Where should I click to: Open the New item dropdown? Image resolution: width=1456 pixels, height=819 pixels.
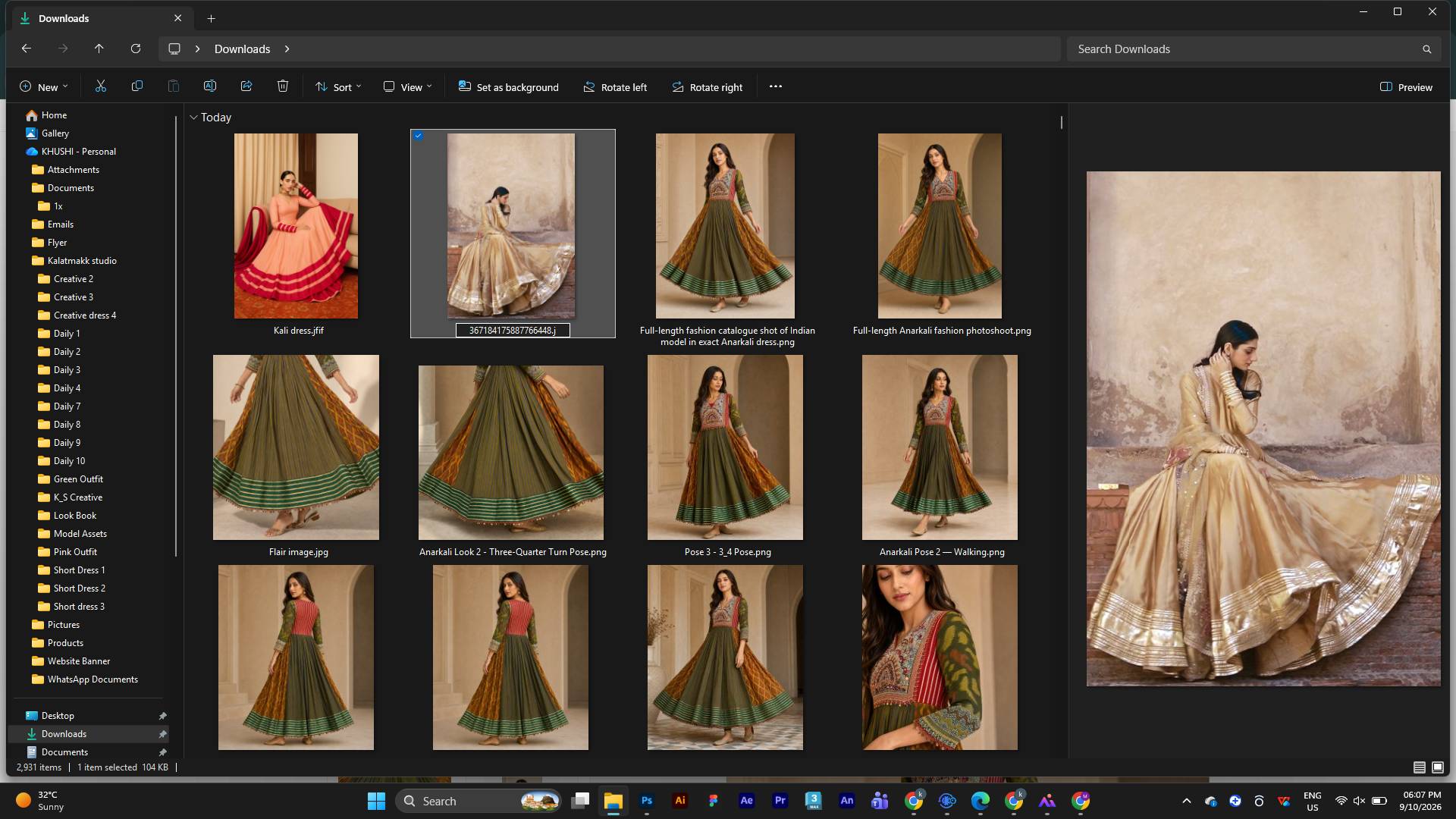(44, 87)
